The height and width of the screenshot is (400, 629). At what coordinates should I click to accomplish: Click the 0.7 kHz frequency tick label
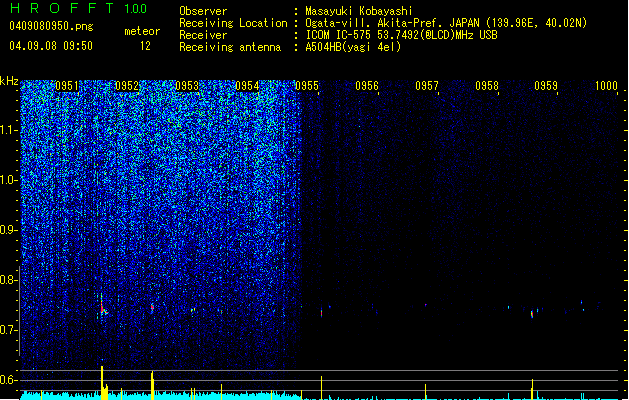click(x=7, y=330)
